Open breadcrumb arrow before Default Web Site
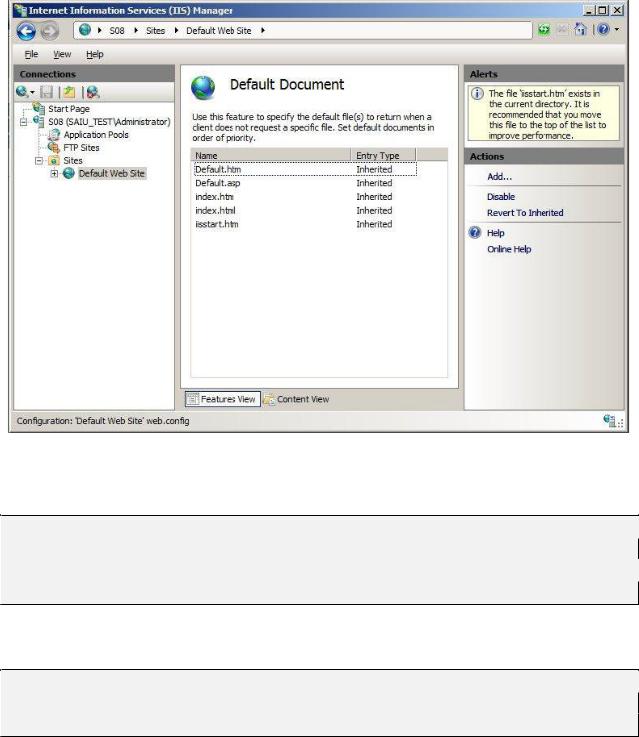Screen dimensions: 639x737 (176, 30)
